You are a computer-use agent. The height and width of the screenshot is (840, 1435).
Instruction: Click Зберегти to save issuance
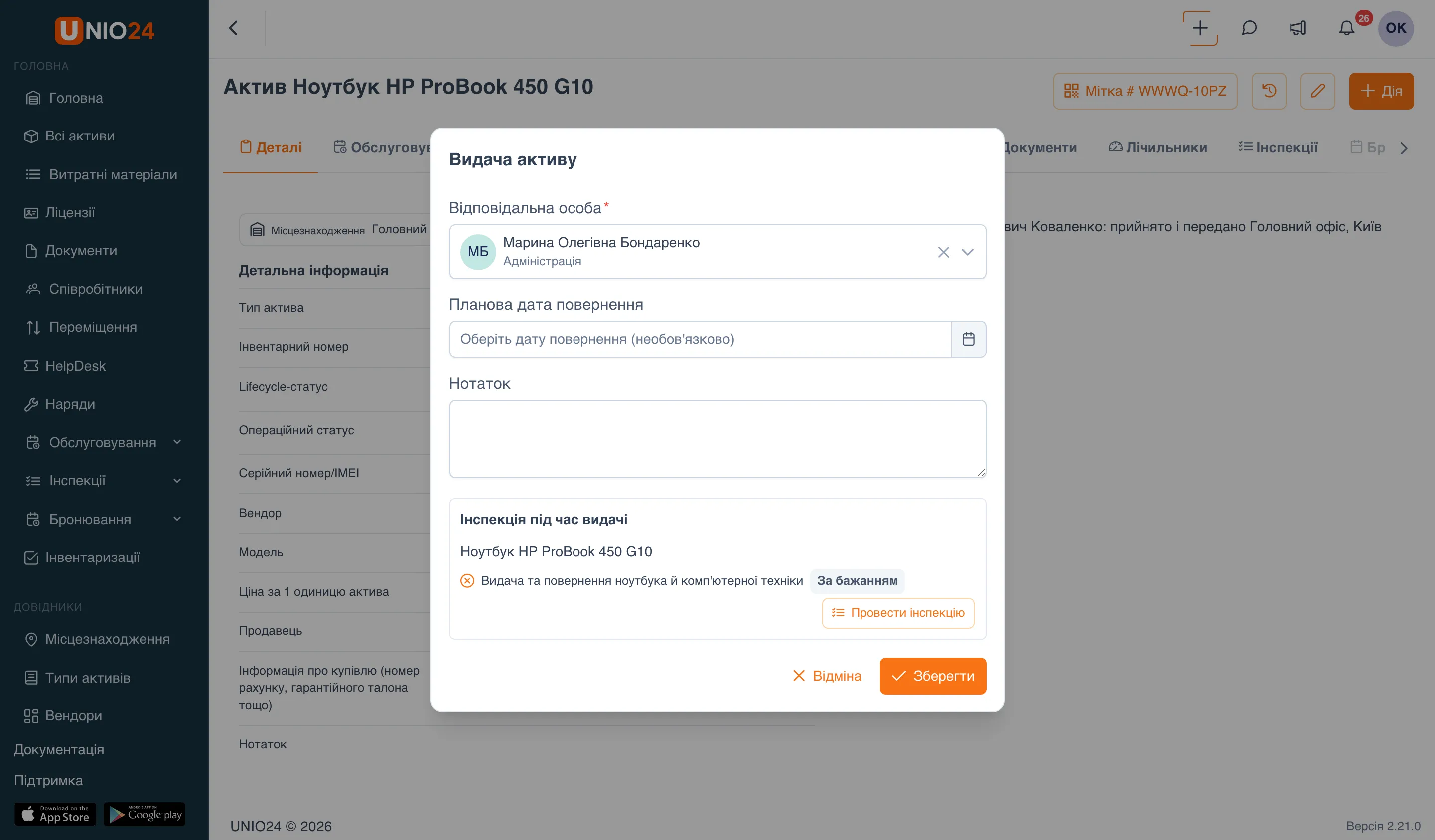pyautogui.click(x=933, y=676)
